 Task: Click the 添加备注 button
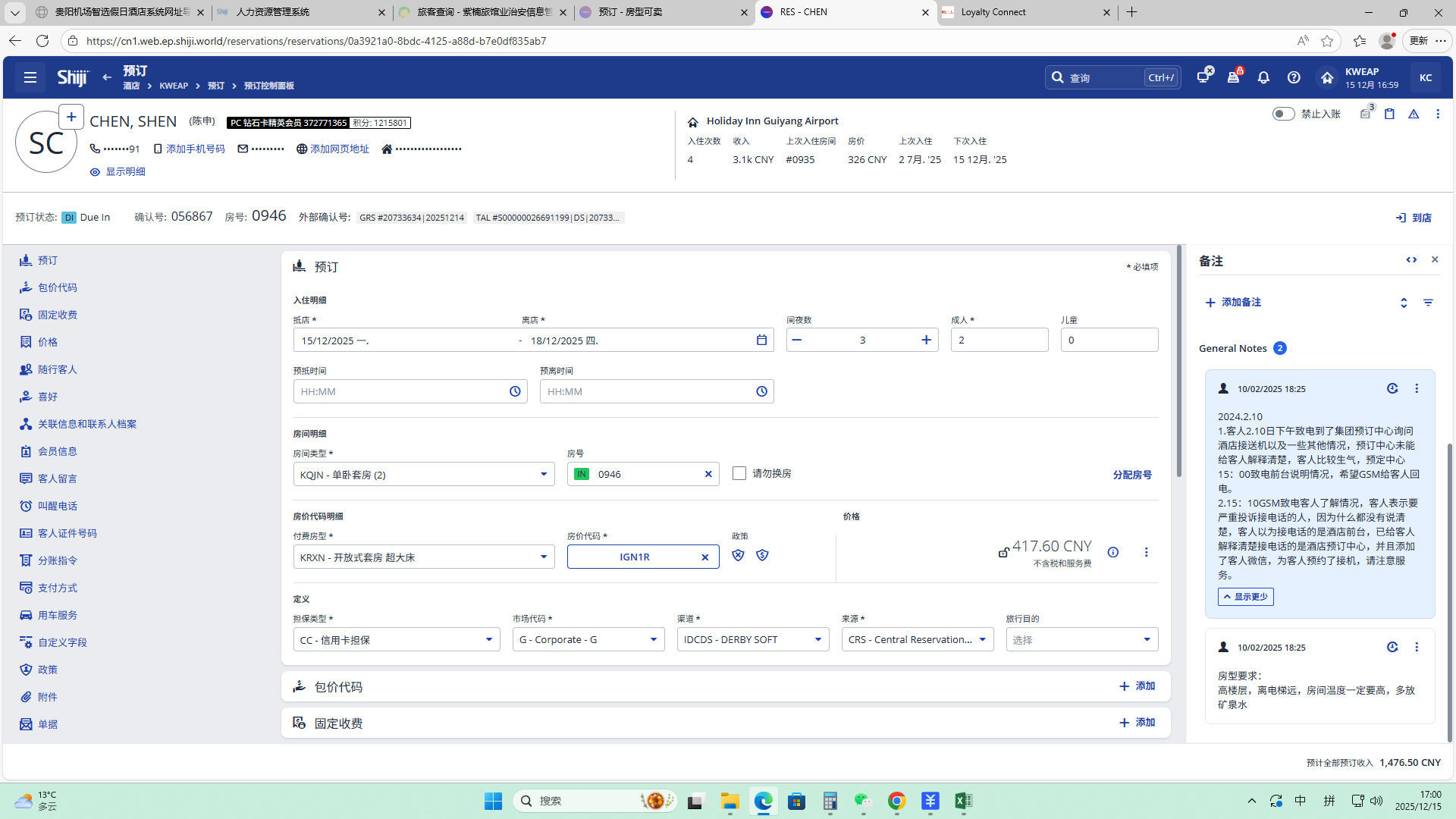point(1233,303)
